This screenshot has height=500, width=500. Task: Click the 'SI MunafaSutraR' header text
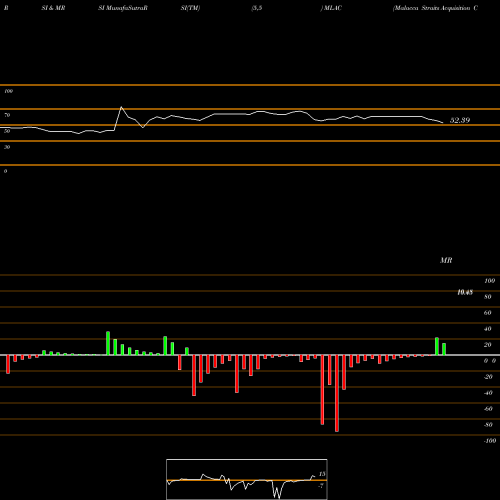123,8
